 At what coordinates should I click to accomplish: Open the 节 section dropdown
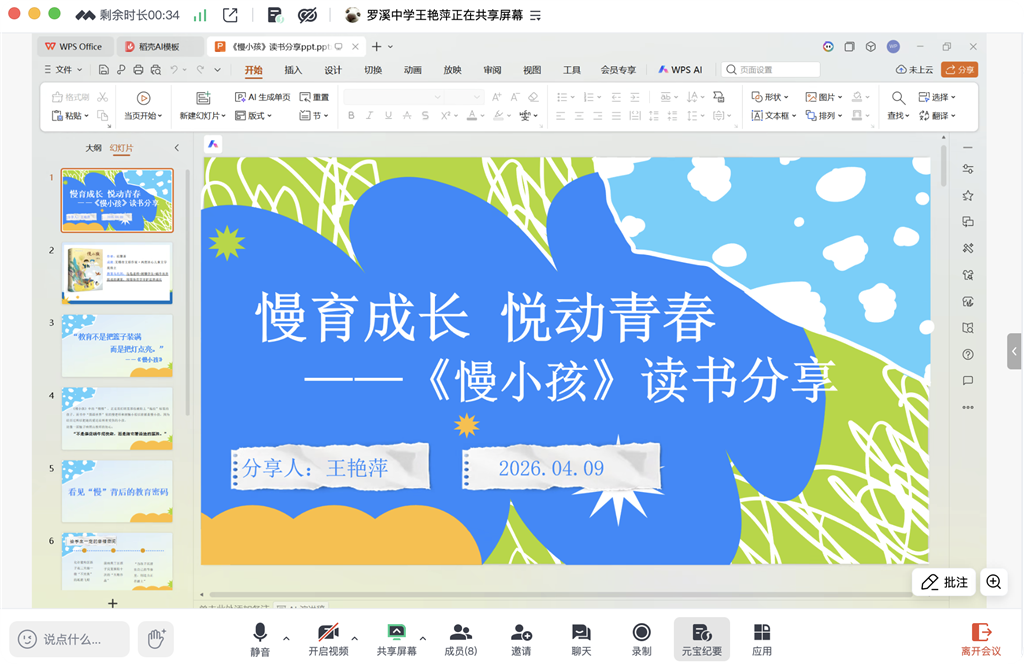coord(314,116)
